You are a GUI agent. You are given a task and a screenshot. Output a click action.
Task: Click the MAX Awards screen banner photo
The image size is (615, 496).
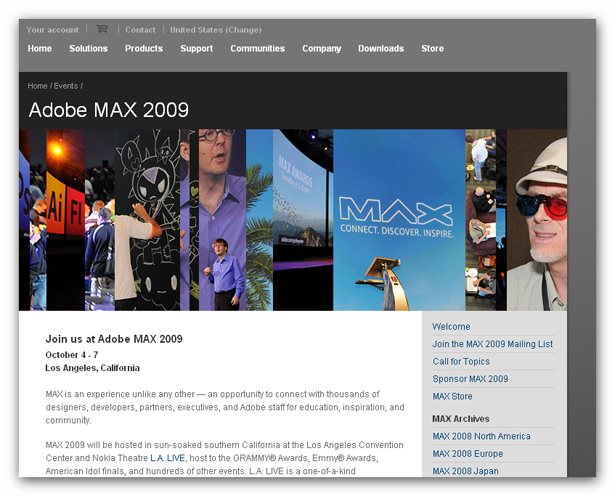[303, 220]
